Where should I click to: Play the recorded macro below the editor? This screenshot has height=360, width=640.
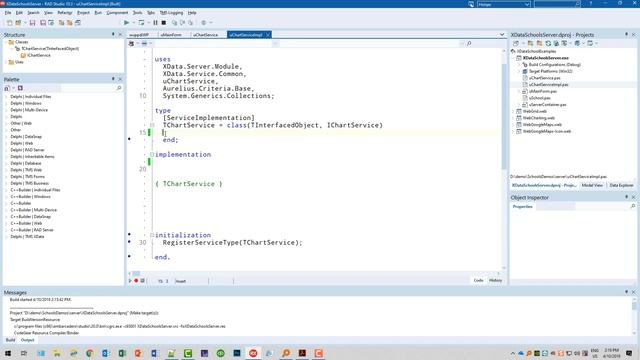pyautogui.click(x=130, y=281)
